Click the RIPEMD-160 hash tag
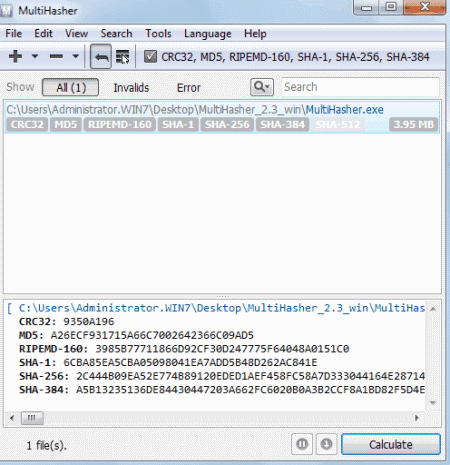 click(120, 125)
